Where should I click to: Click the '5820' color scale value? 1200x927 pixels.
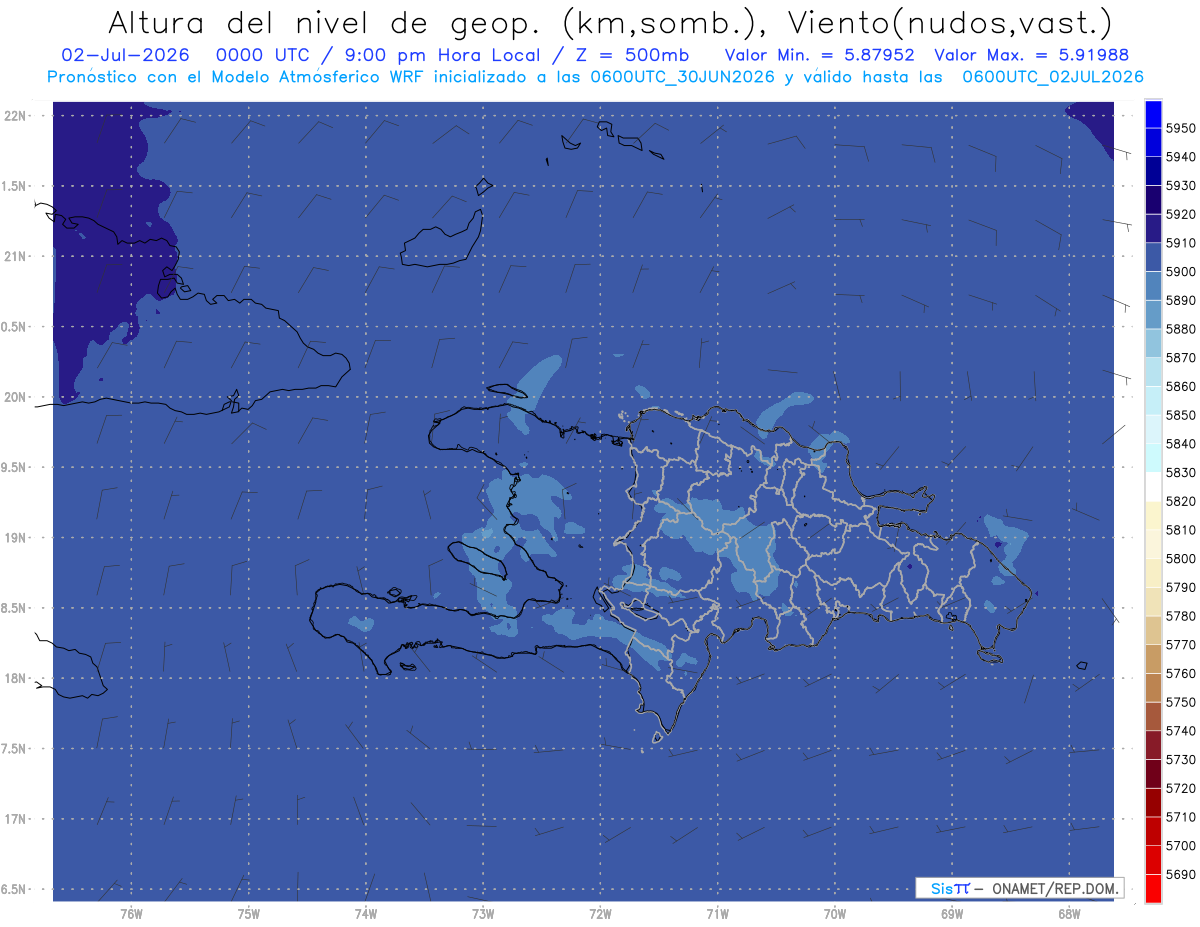(1181, 501)
